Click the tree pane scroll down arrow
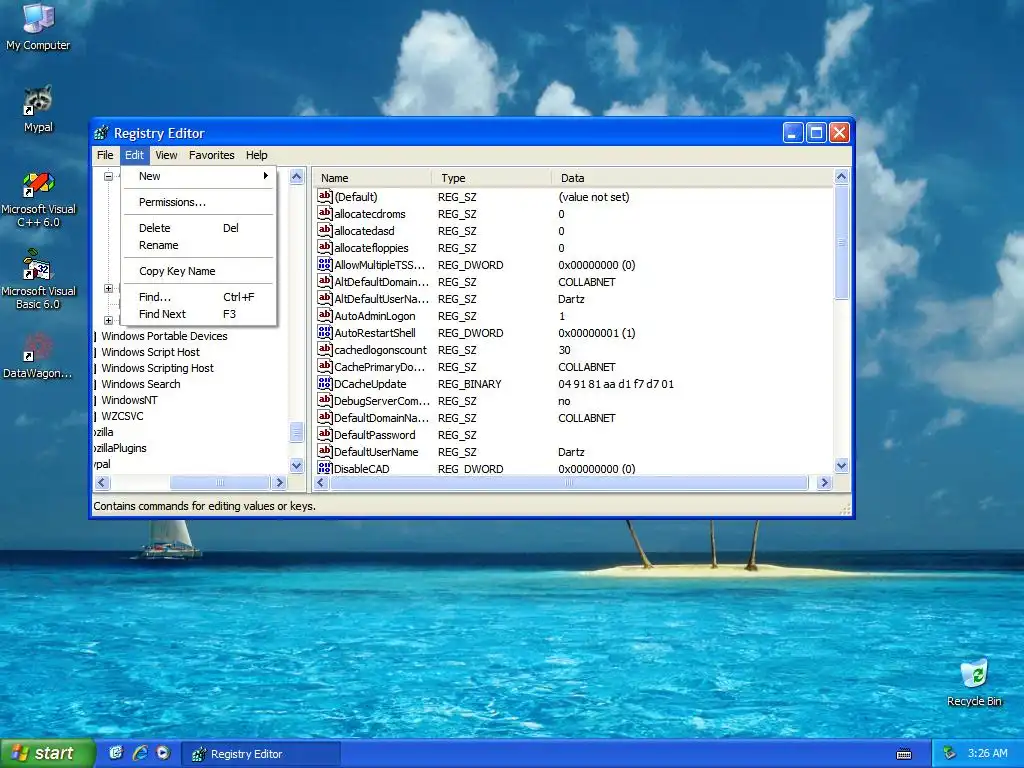Image resolution: width=1024 pixels, height=768 pixels. 296,466
